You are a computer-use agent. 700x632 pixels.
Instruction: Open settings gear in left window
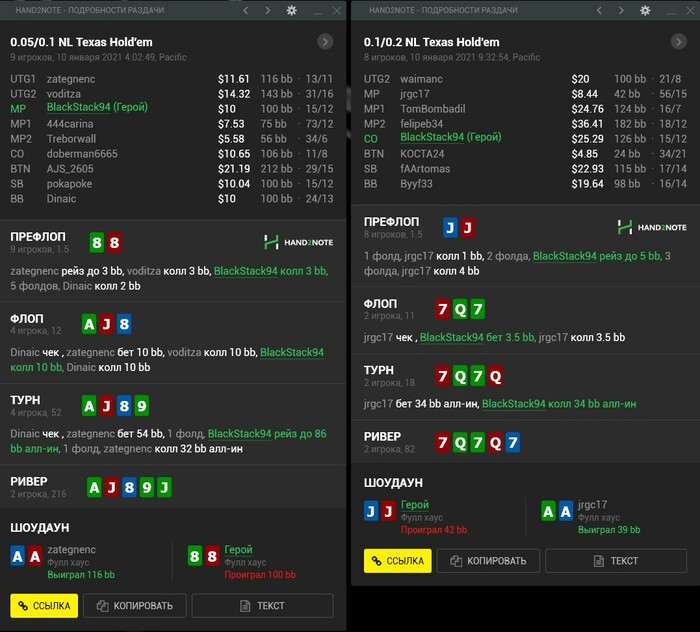point(292,10)
